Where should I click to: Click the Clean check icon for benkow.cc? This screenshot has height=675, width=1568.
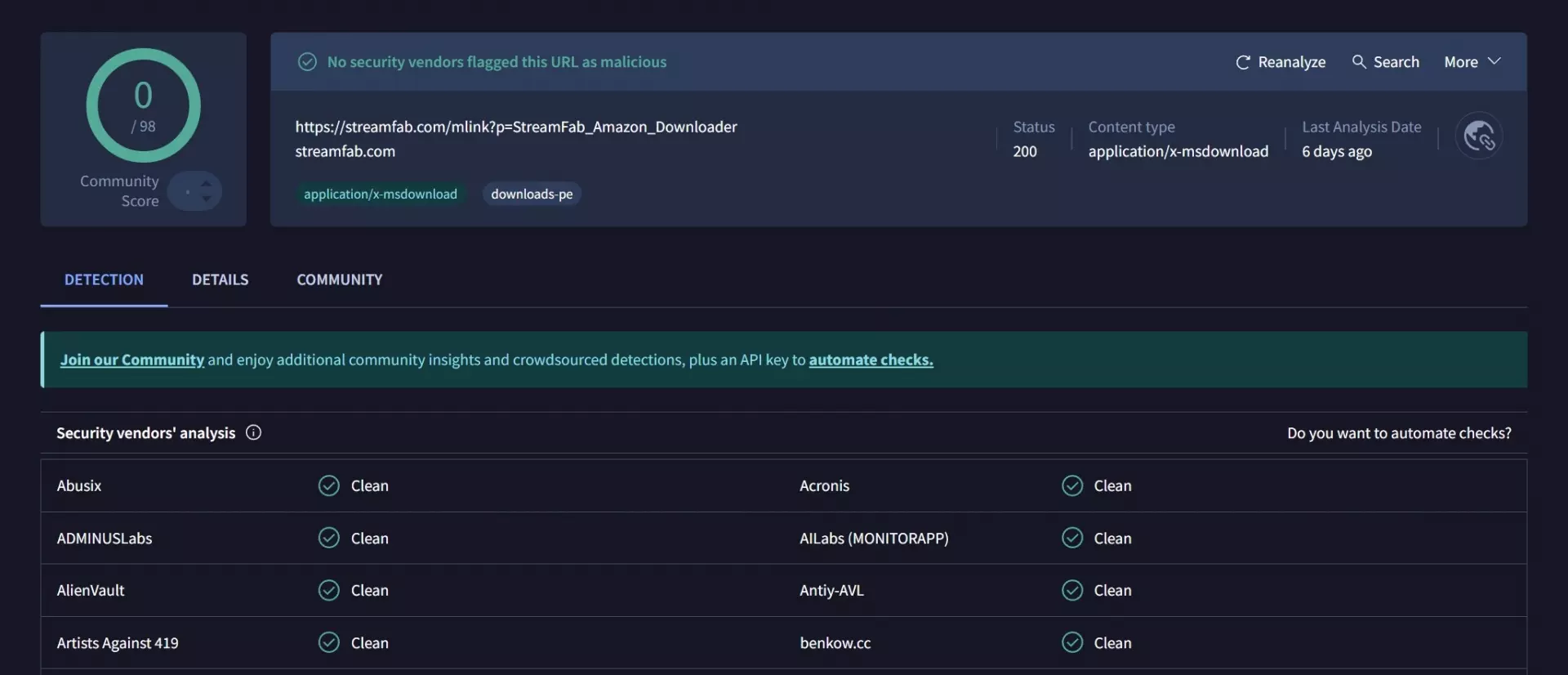[x=1072, y=642]
